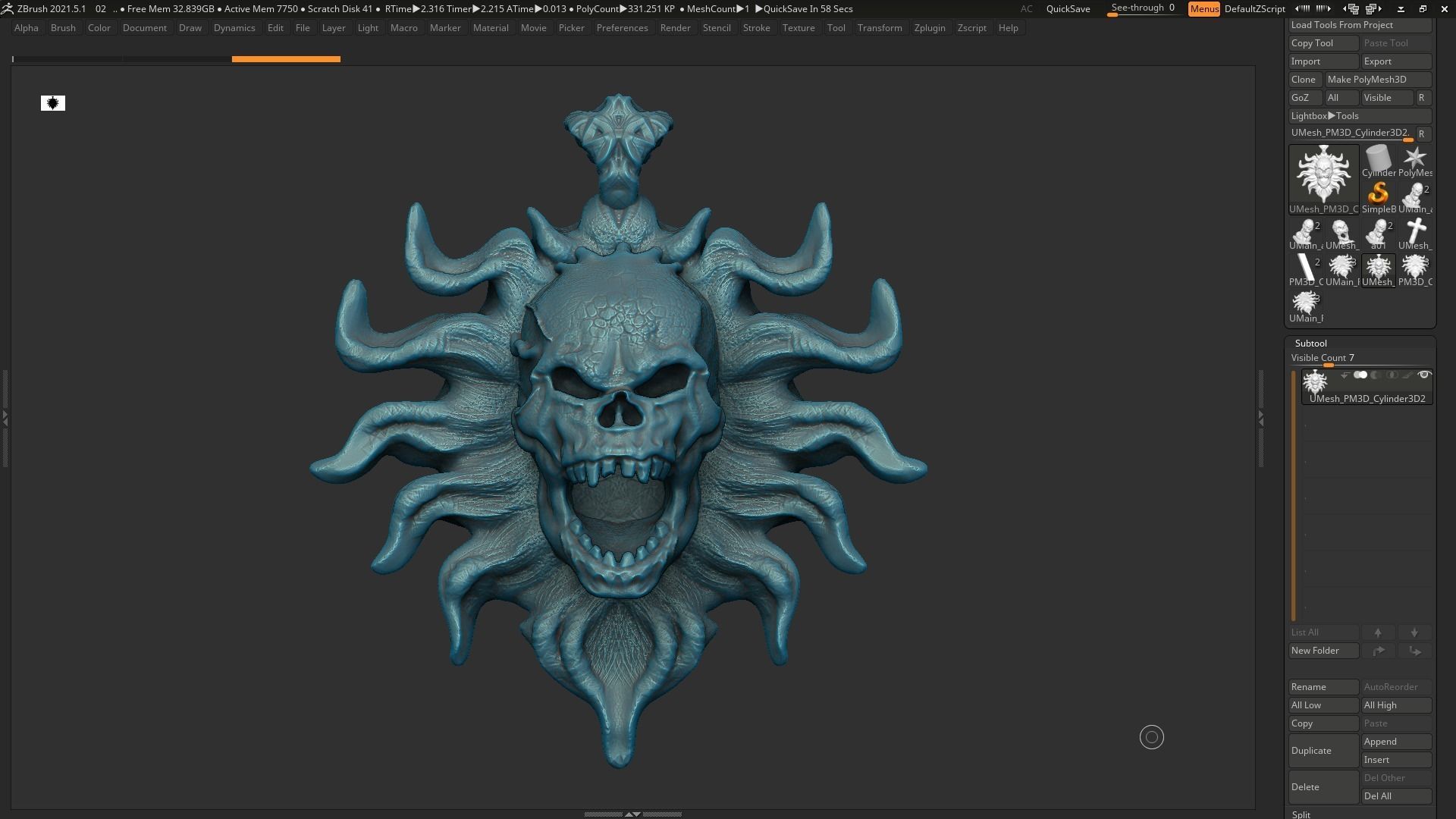
Task: Shift menus left with striped arrow icon
Action: [1302, 9]
